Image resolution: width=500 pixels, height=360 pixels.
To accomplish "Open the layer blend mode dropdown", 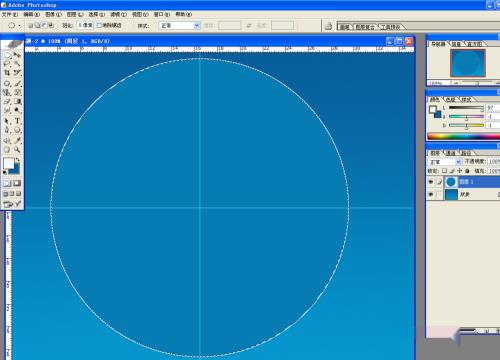I will (x=444, y=162).
